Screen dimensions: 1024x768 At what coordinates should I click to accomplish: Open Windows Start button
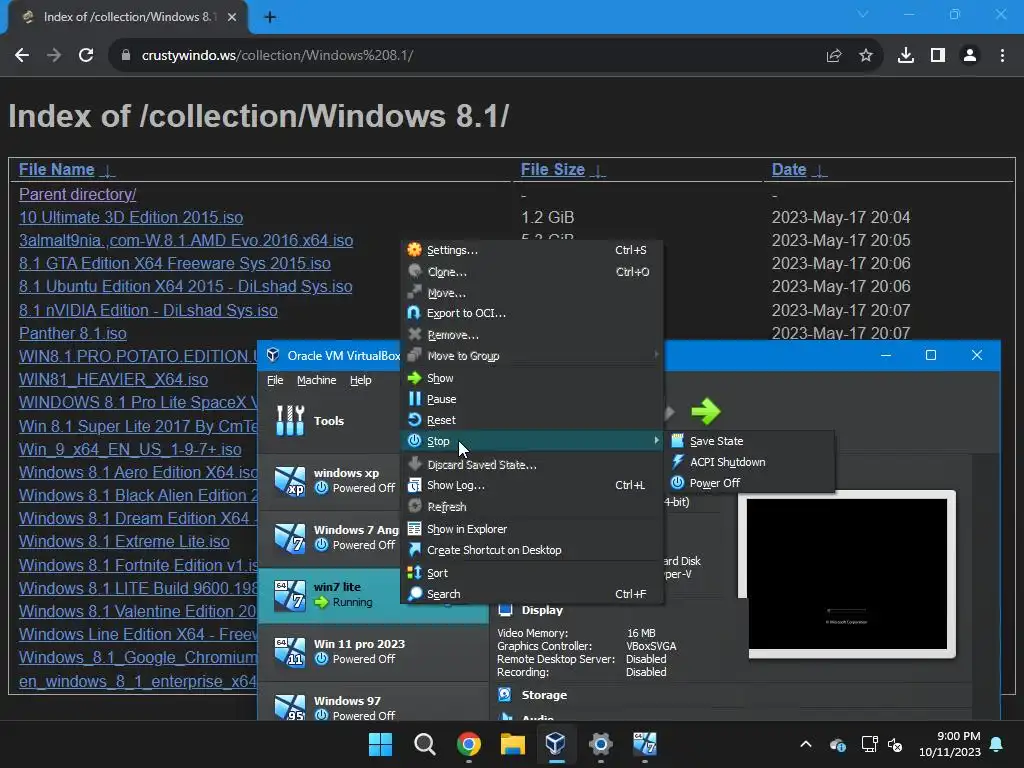[x=380, y=744]
